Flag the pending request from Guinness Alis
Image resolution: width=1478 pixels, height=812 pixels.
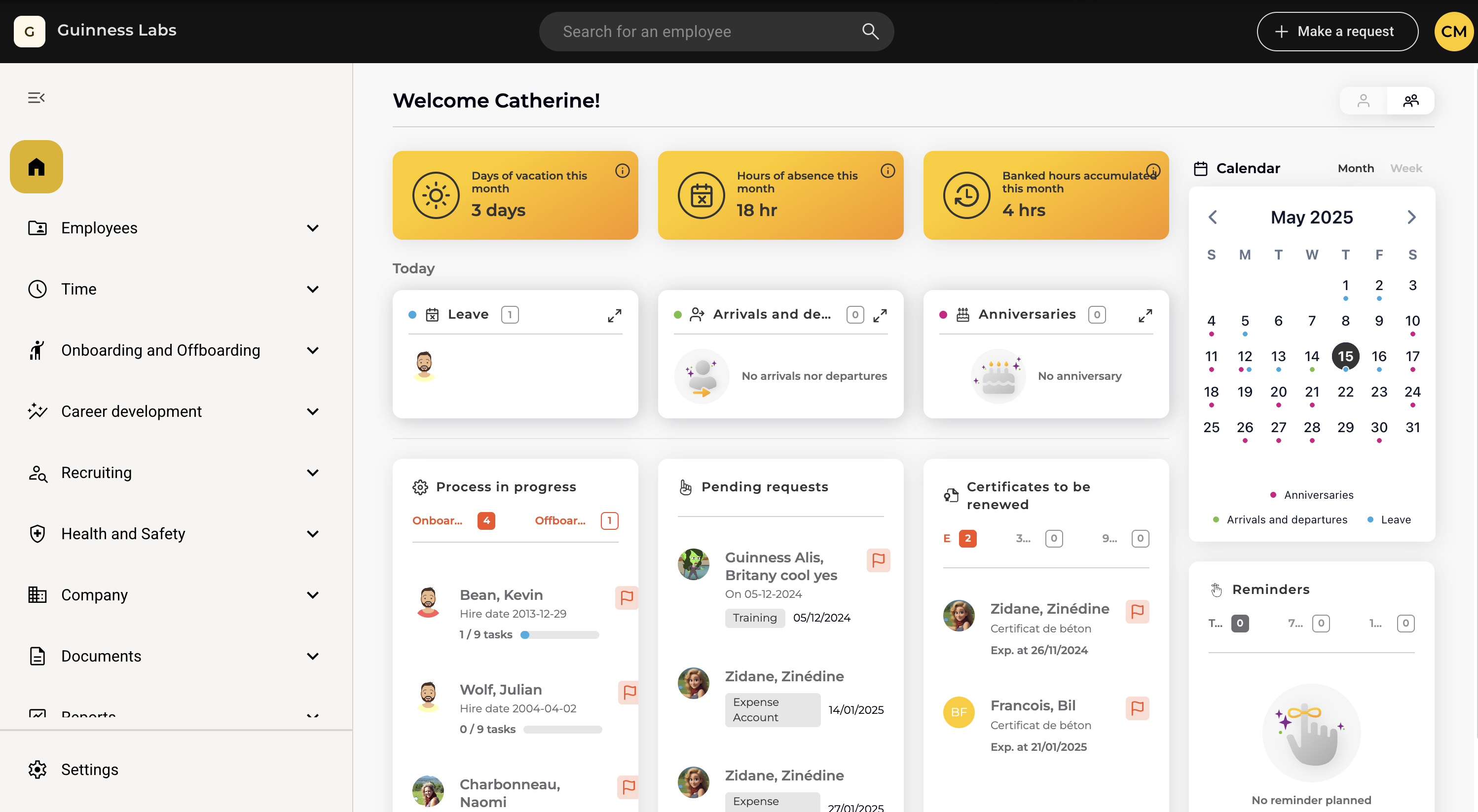point(878,560)
